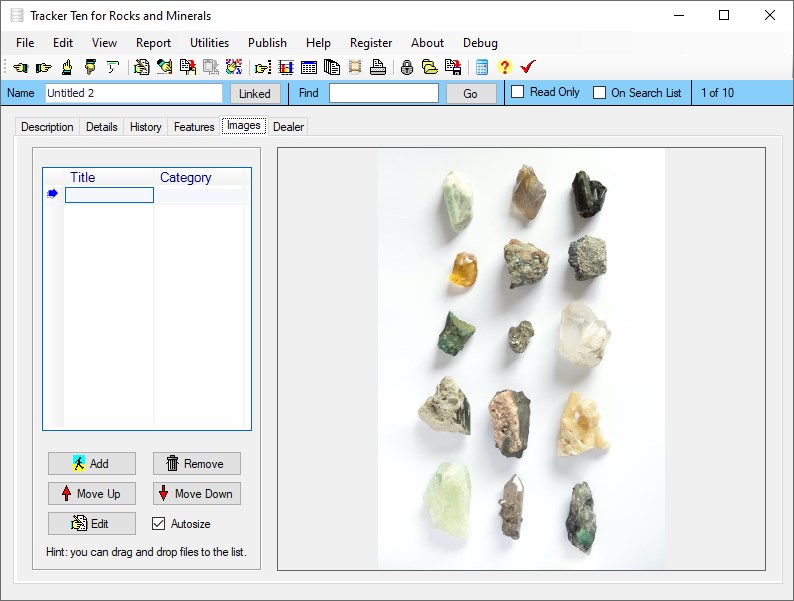The width and height of the screenshot is (794, 601).
Task: Tick the On Search List checkbox
Action: click(x=600, y=93)
